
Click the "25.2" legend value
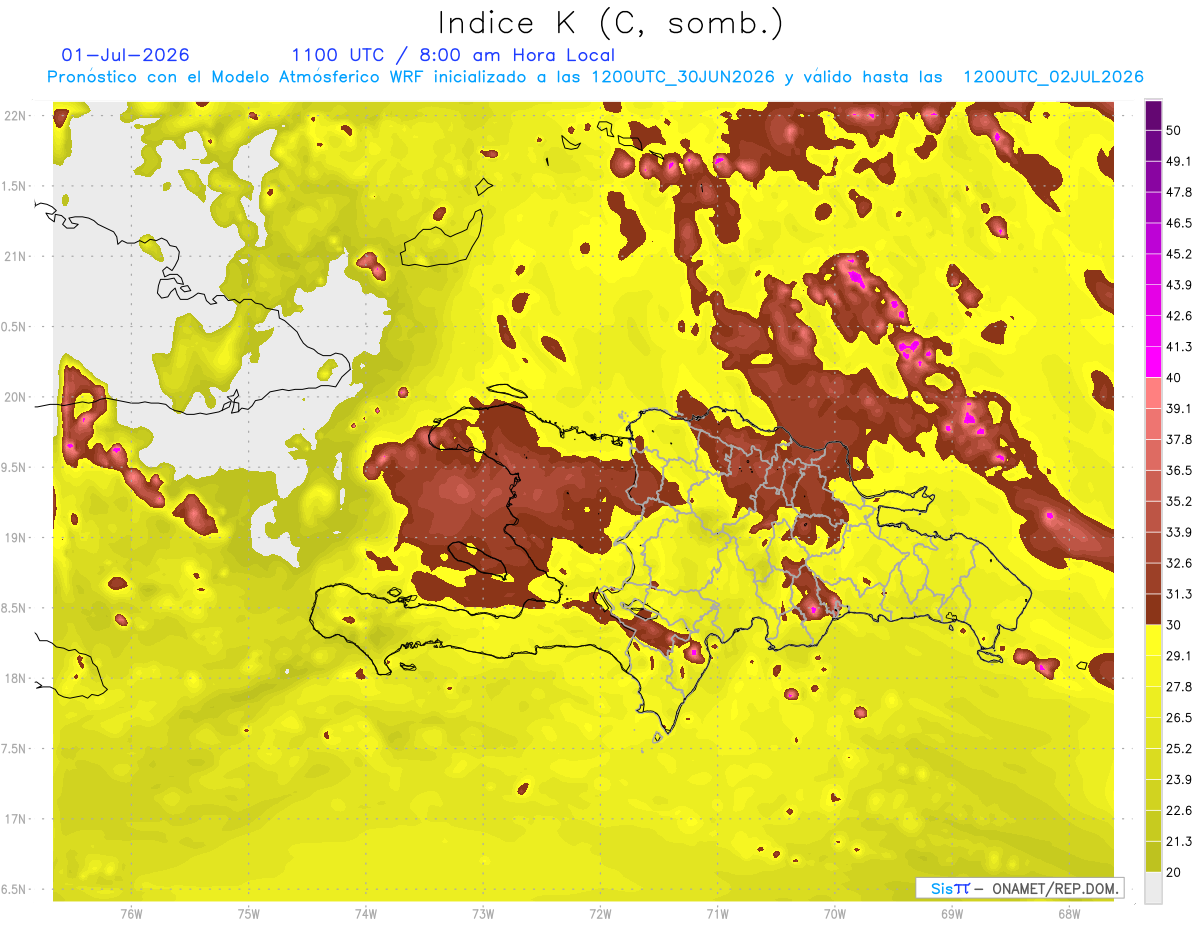pyautogui.click(x=1179, y=749)
